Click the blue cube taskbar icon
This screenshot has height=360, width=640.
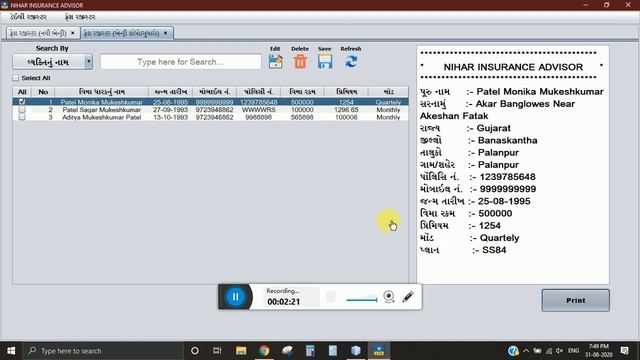(356, 351)
